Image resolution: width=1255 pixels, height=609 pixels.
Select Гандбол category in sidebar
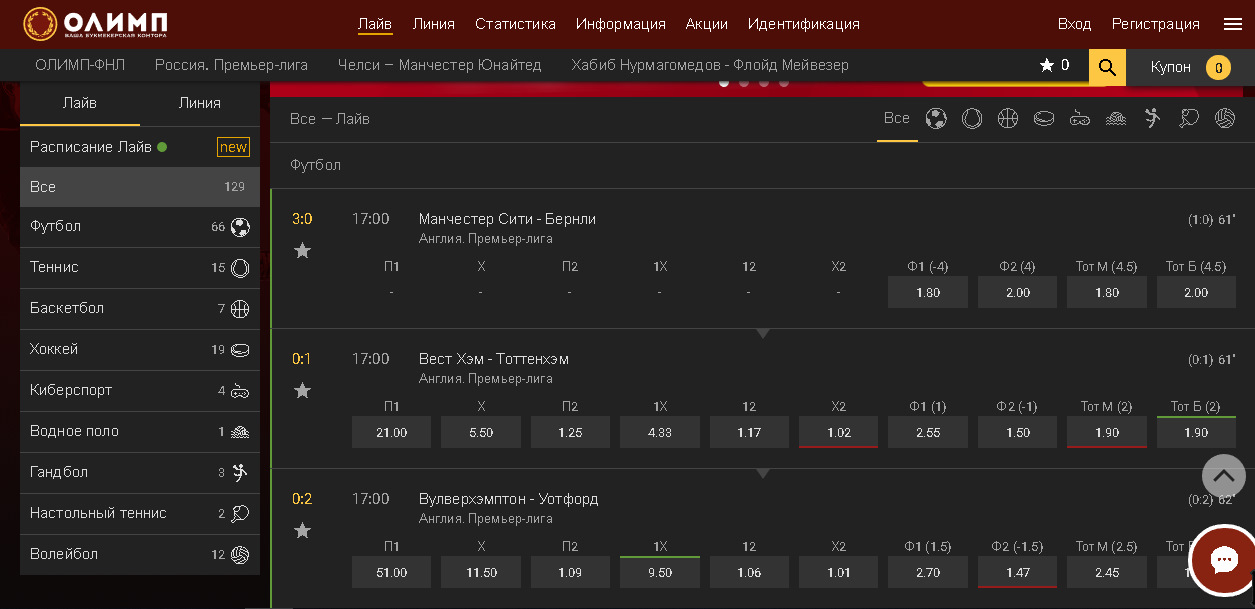(x=140, y=473)
